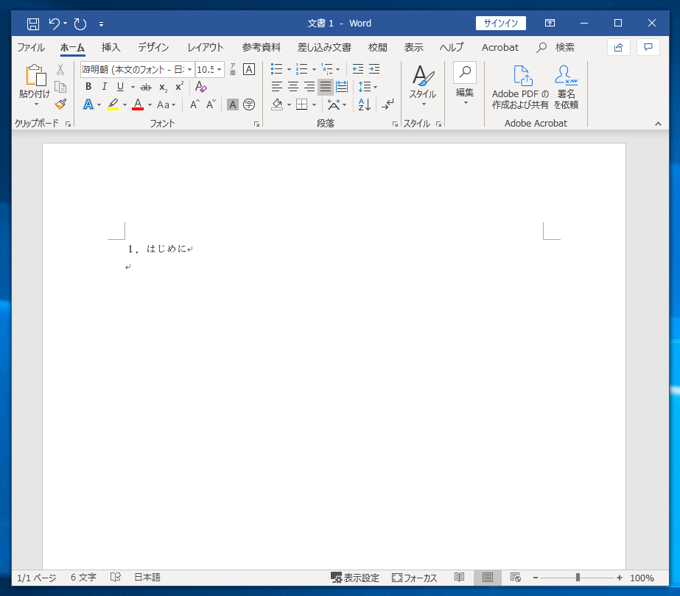
Task: Open the font size dropdown
Action: coord(219,69)
